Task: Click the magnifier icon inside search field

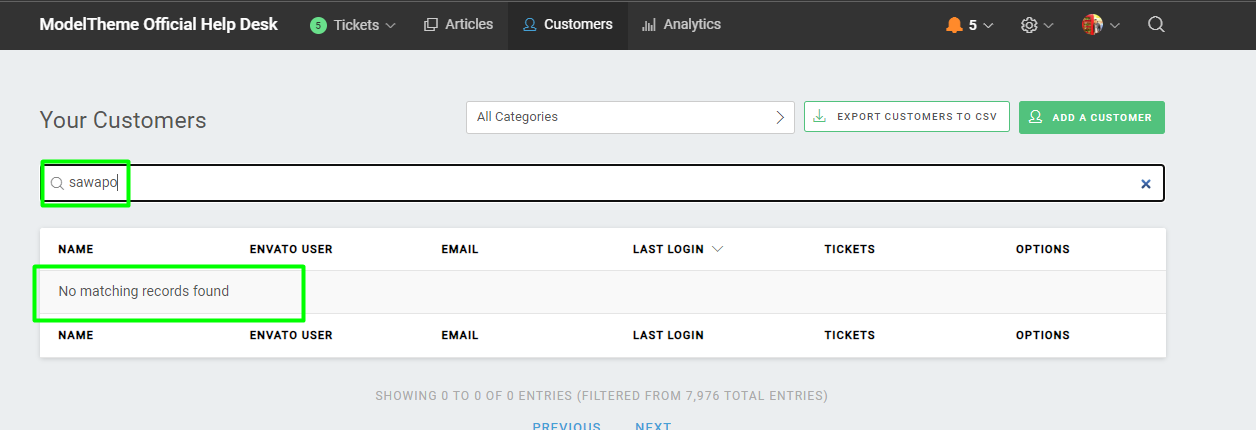Action: click(x=57, y=184)
